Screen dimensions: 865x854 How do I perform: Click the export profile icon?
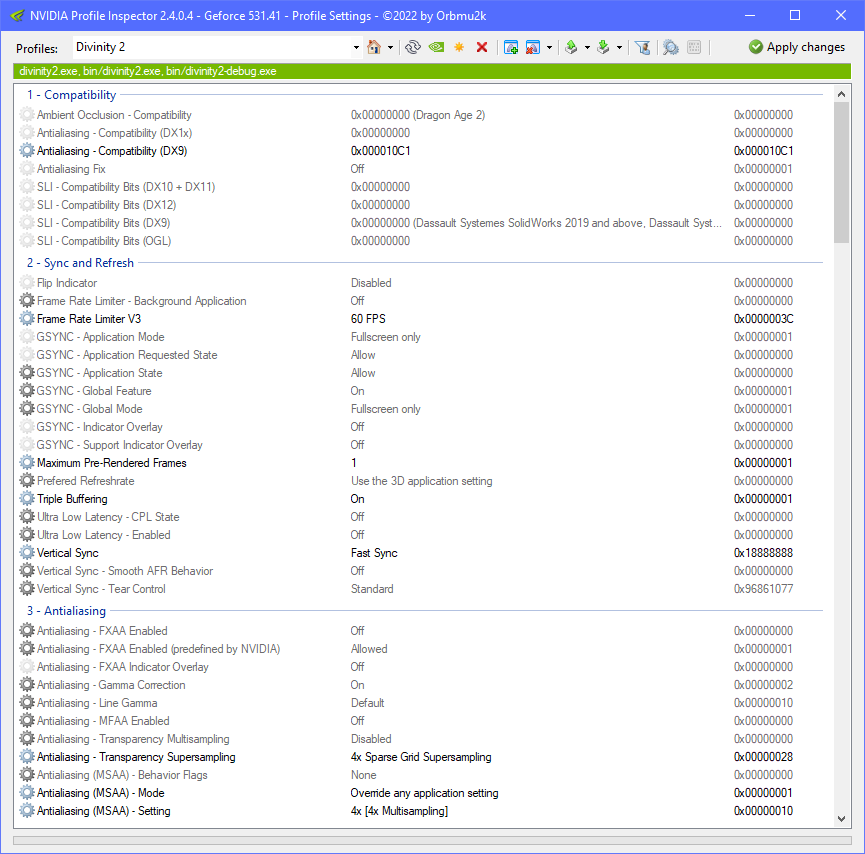[572, 47]
